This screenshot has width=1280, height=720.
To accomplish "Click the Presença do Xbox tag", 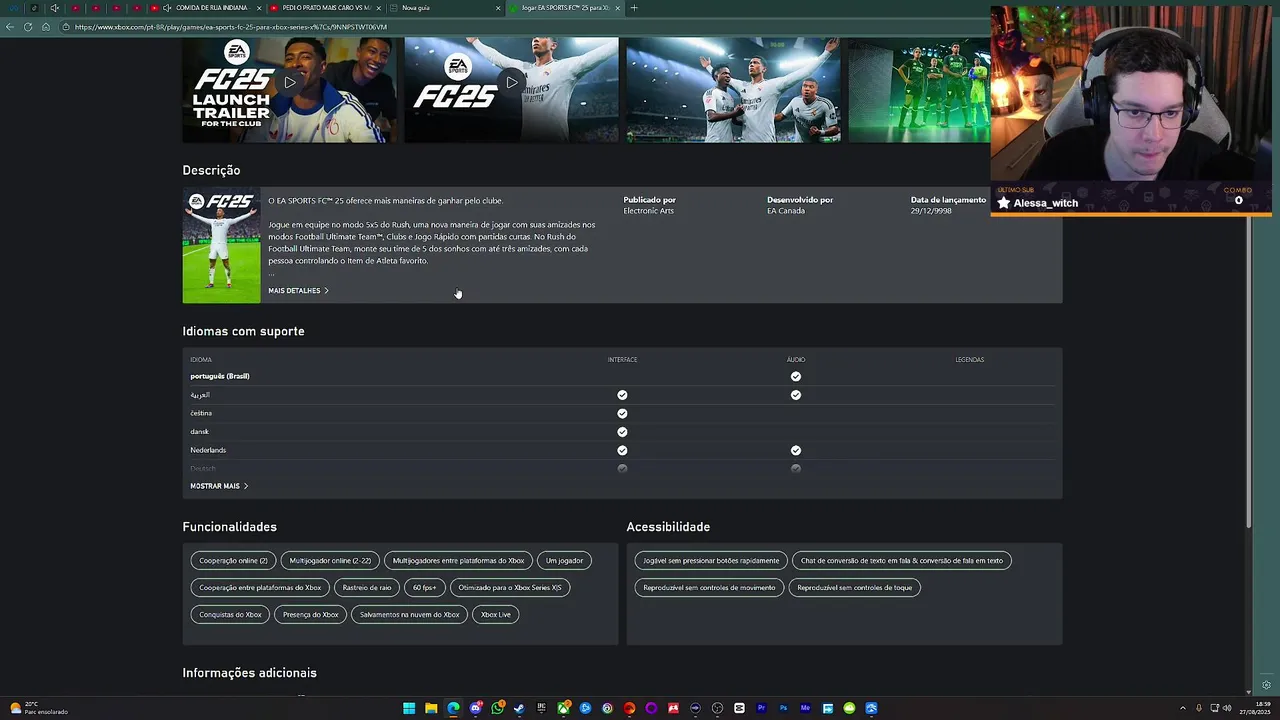I will [x=310, y=615].
